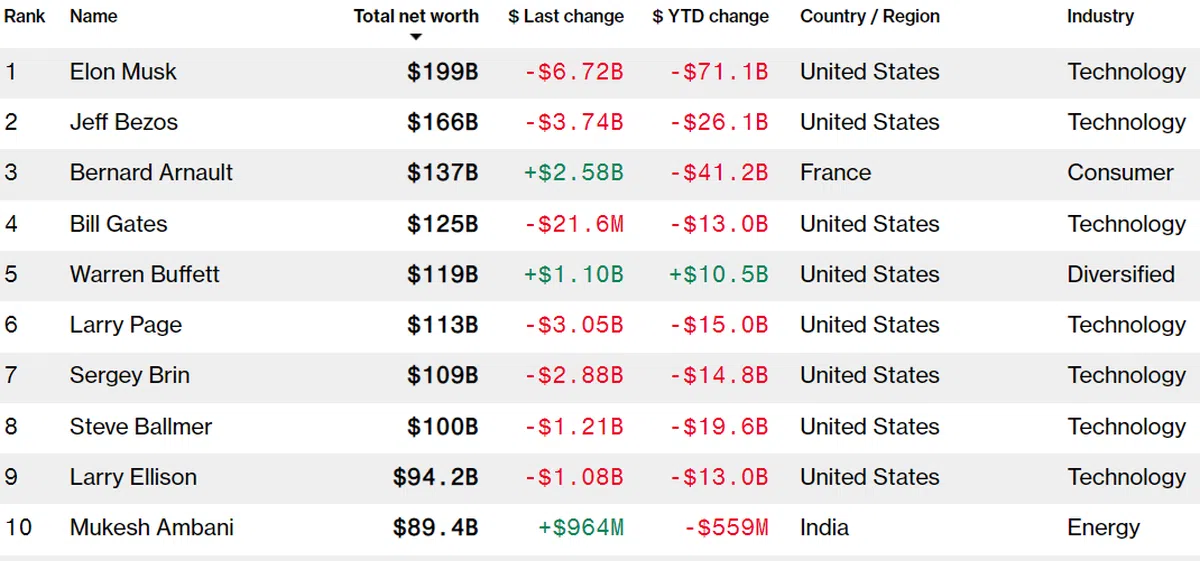Click on Bill Gates's name
Screen dimensions: 1200x561
119,224
